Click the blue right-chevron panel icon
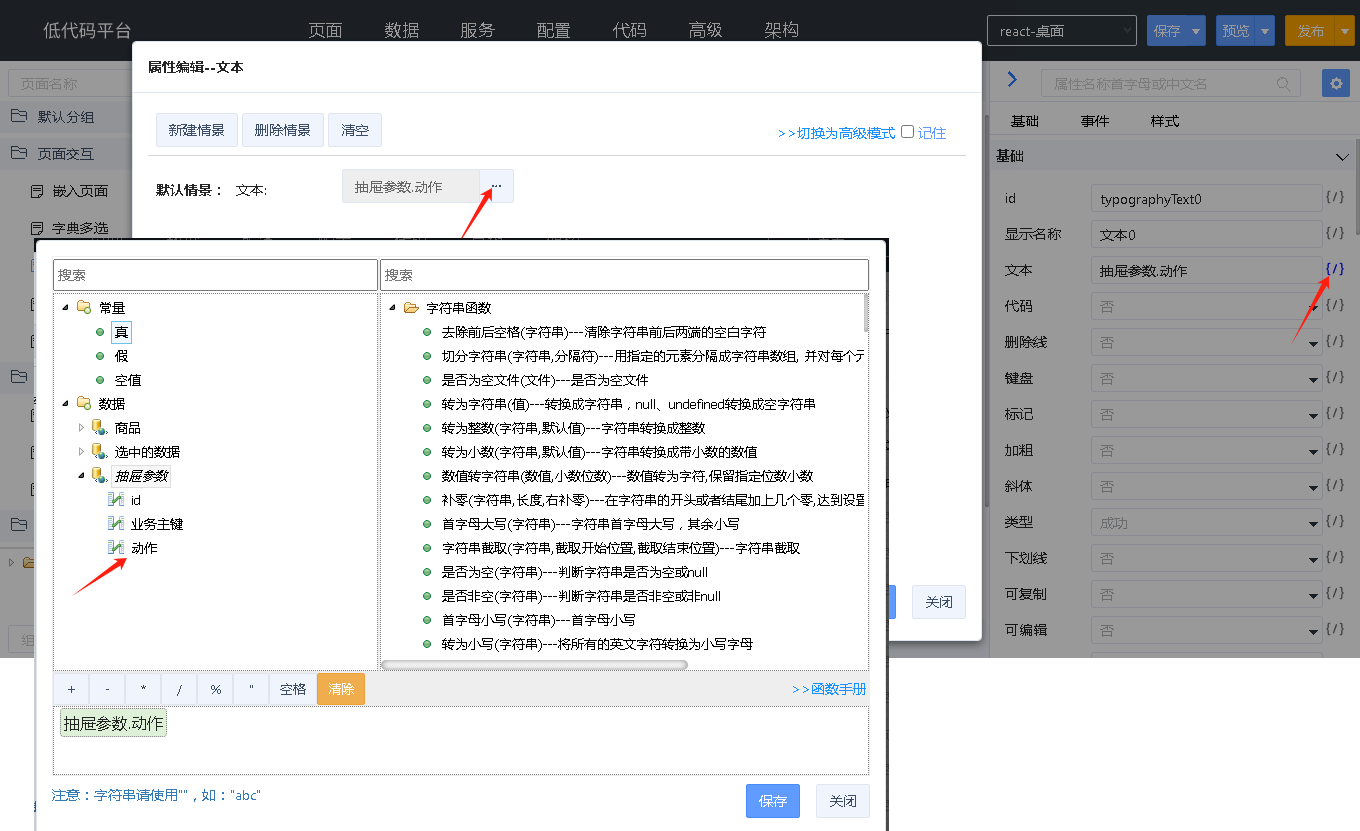1360x831 pixels. pos(1012,80)
